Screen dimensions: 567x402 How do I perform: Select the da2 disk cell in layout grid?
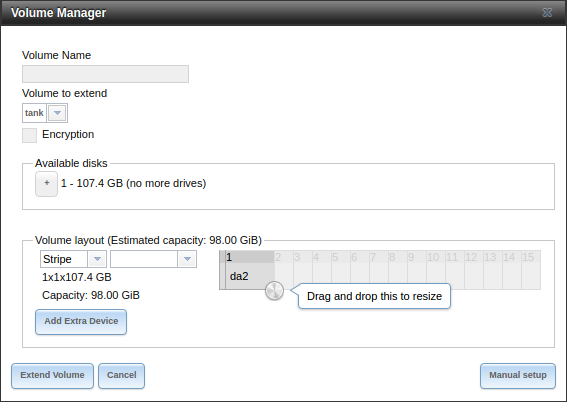click(x=250, y=276)
